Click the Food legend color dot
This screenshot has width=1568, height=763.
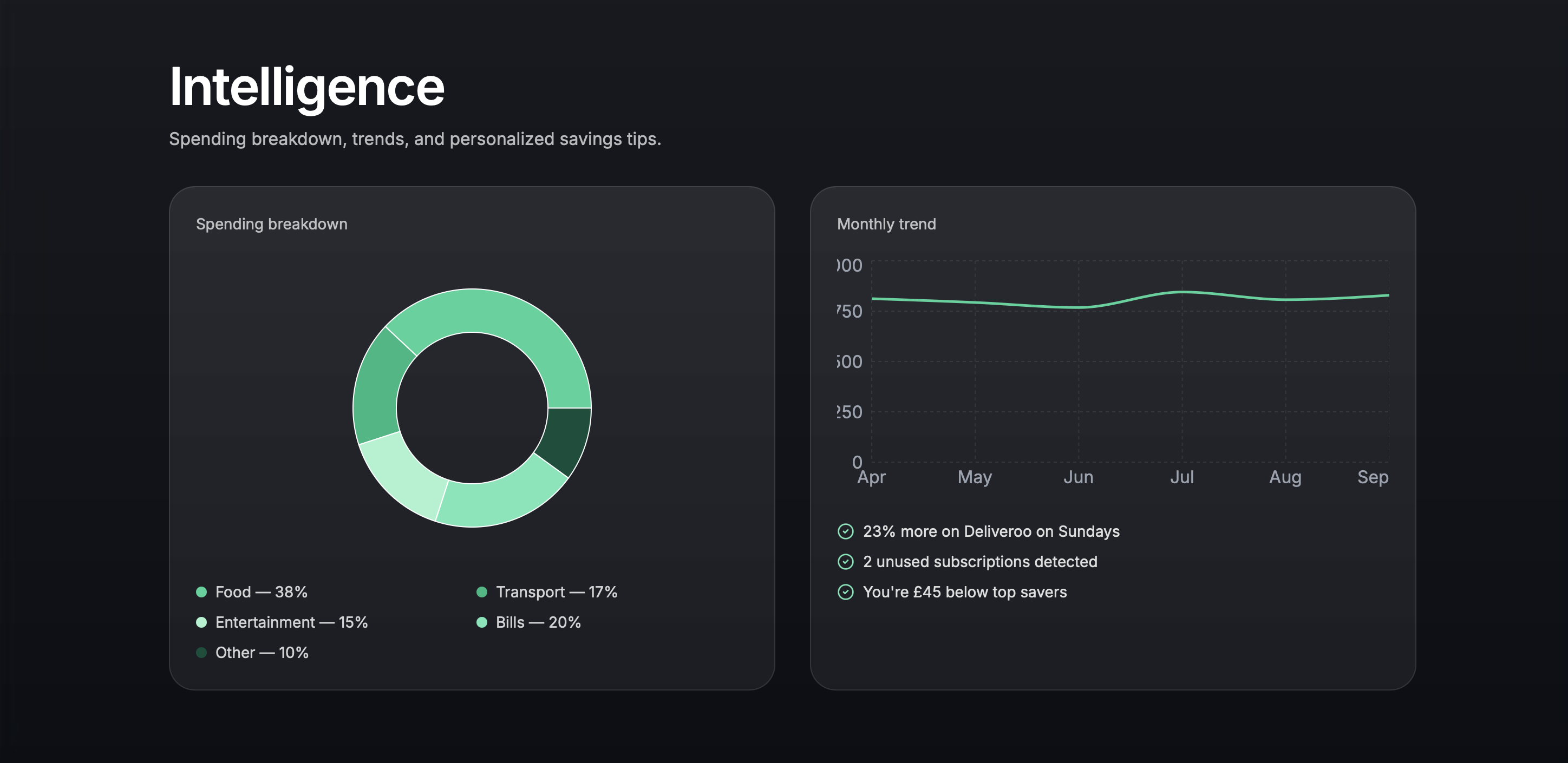[201, 592]
